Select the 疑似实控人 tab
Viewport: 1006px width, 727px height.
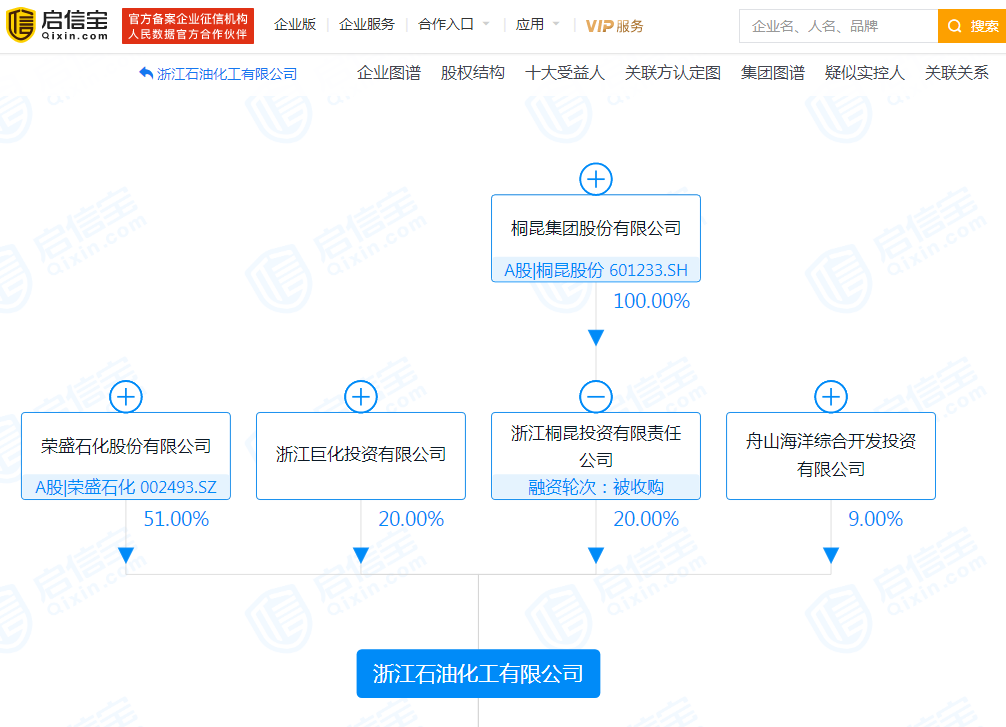coord(865,73)
